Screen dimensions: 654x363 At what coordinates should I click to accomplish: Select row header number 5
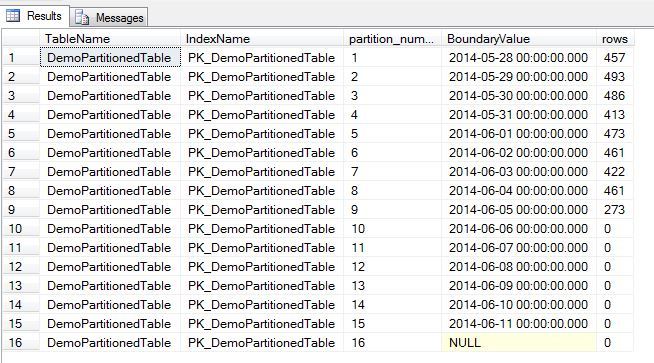pos(21,134)
